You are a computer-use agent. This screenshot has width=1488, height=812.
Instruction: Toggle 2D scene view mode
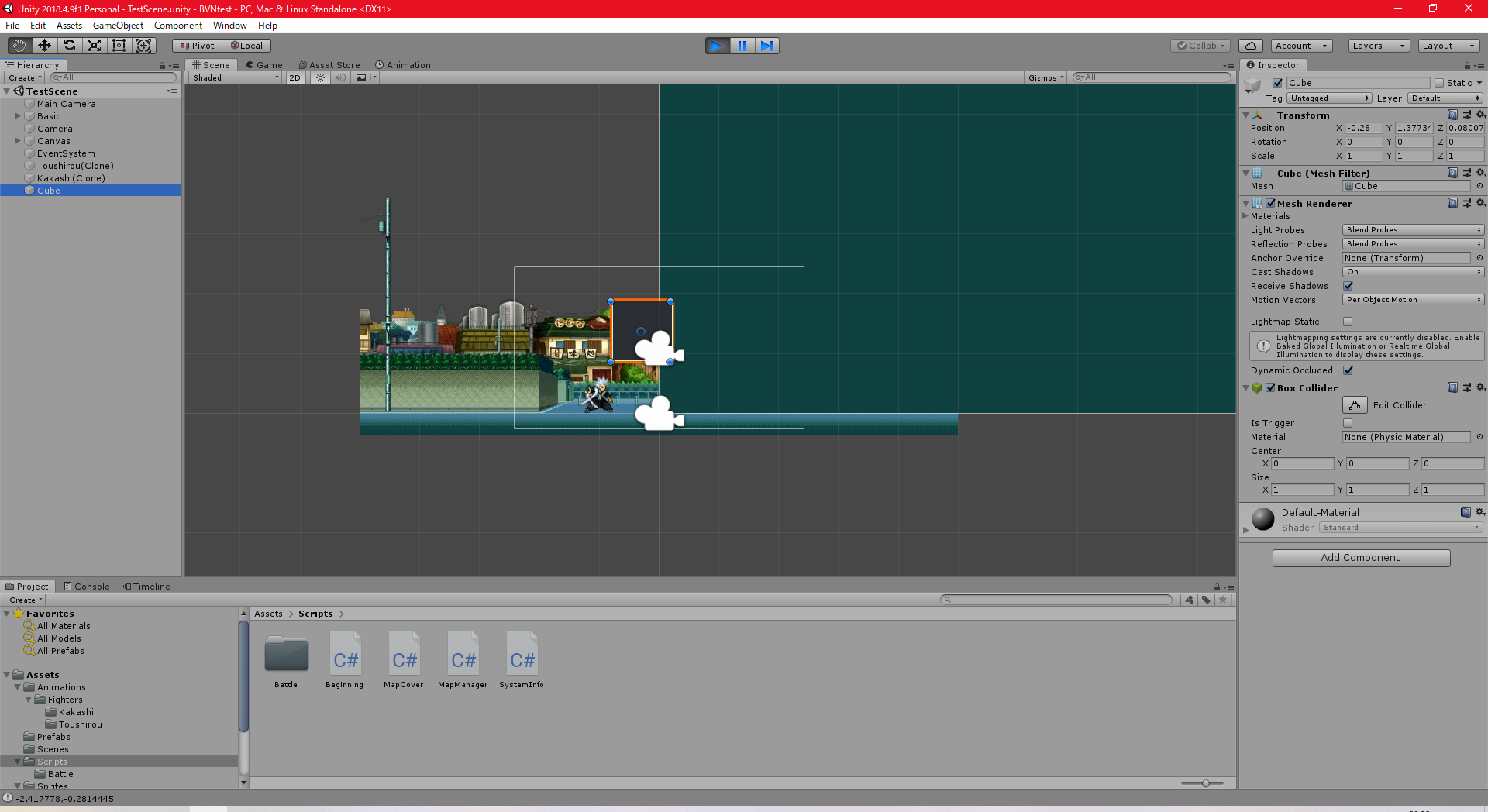click(x=294, y=77)
